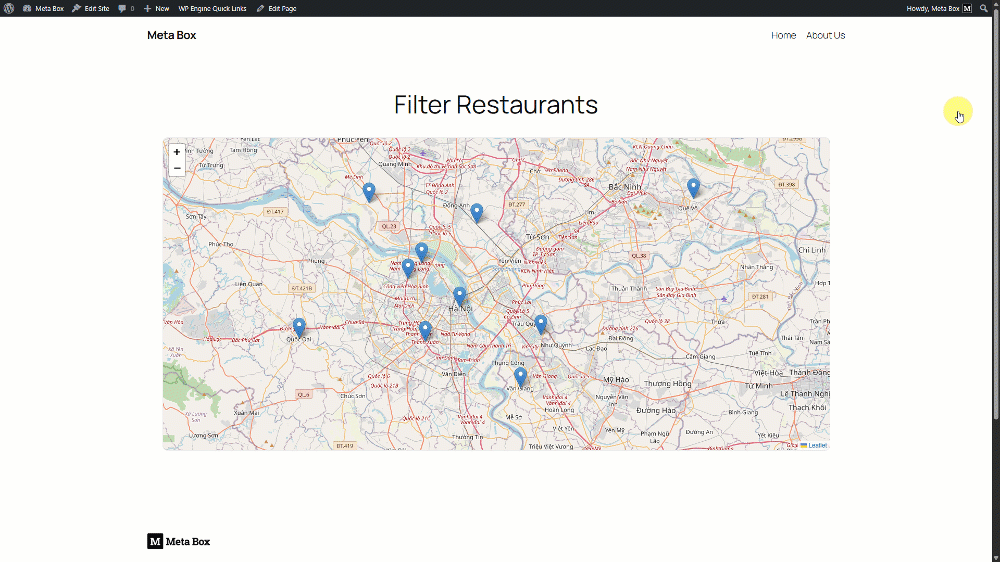The height and width of the screenshot is (562, 1000).
Task: Zoom out on the map
Action: 177,168
